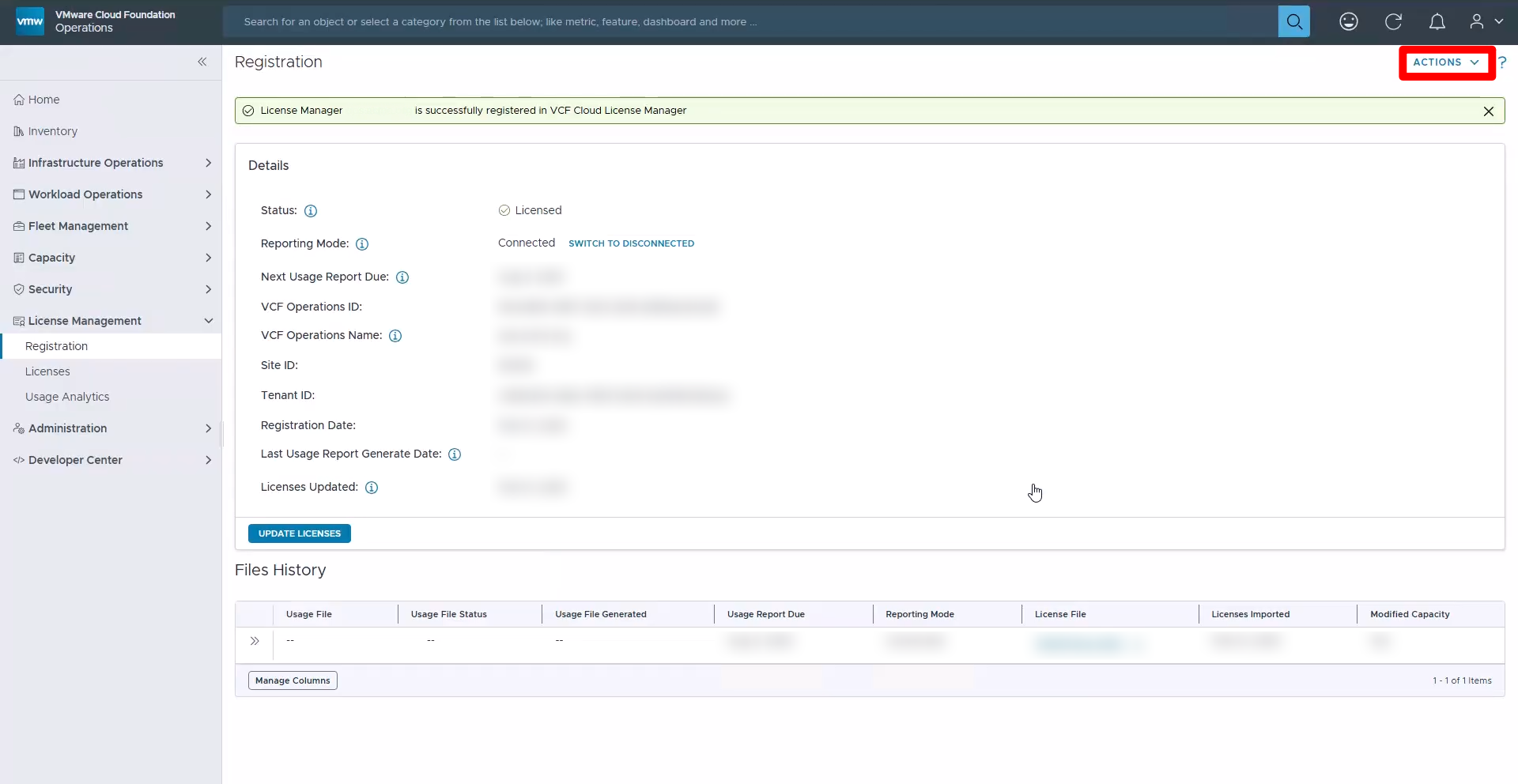Expand the Files History table row
The height and width of the screenshot is (784, 1518).
[255, 641]
